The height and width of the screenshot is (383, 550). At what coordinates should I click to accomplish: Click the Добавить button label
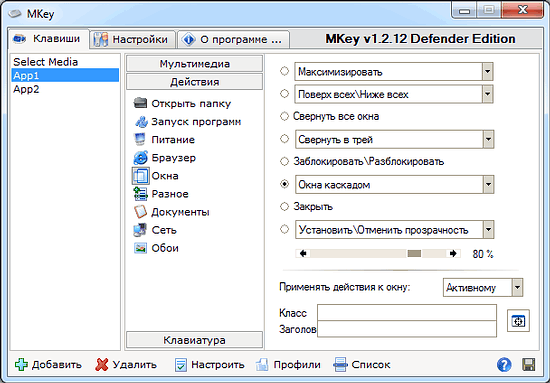[x=57, y=365]
